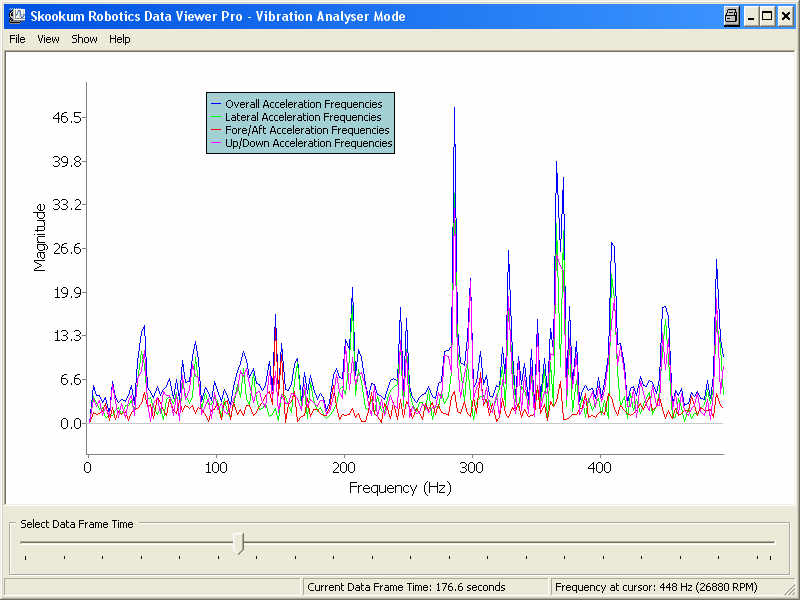The height and width of the screenshot is (600, 800).
Task: Click the 400 frequency axis tick label
Action: coord(599,468)
